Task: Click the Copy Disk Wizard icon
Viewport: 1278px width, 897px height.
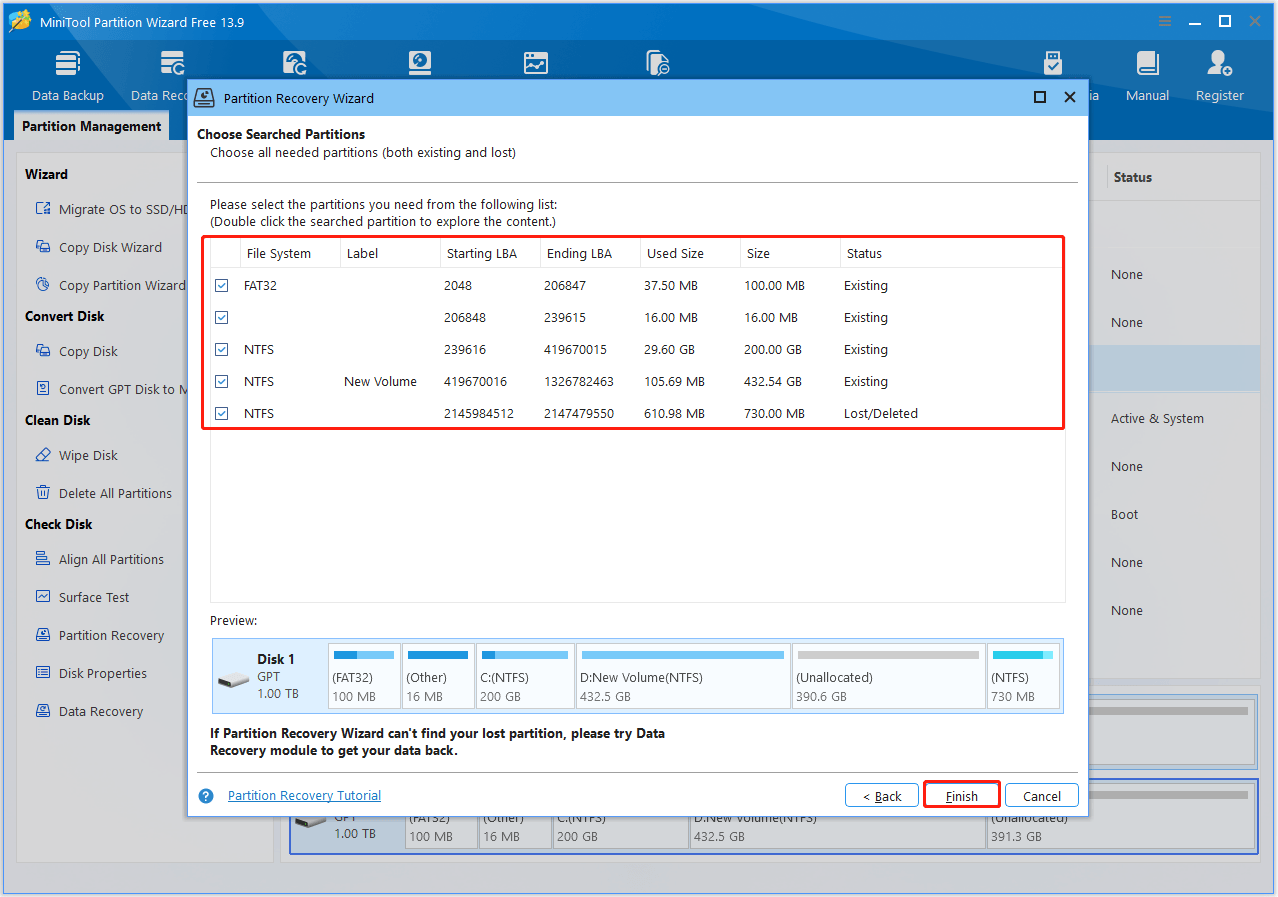Action: click(x=43, y=247)
